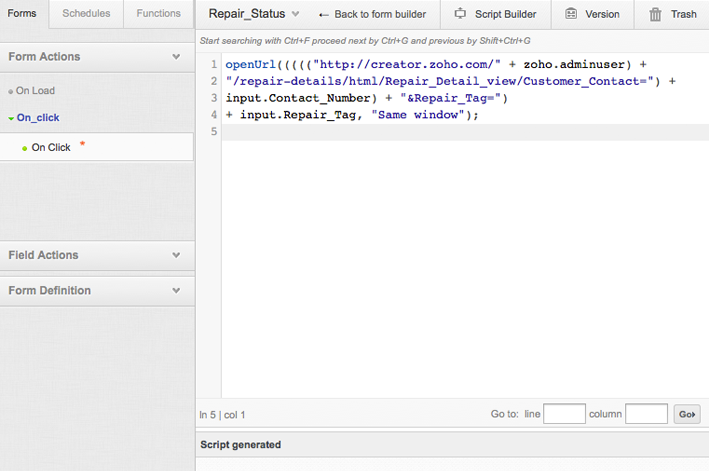Click the Script Builder icon
This screenshot has width=709, height=471.
coord(460,14)
